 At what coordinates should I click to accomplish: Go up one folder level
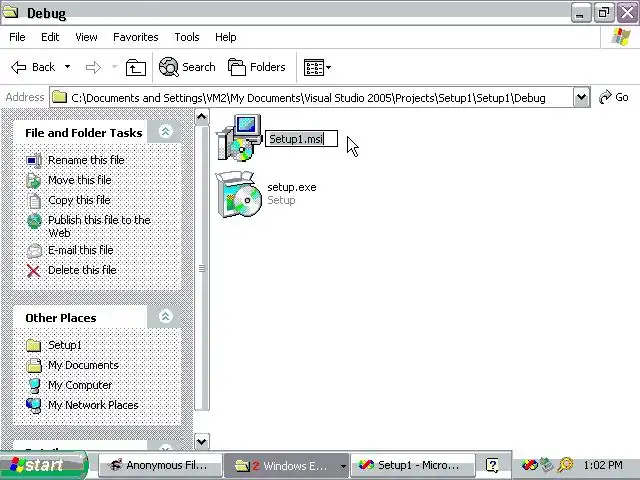136,67
